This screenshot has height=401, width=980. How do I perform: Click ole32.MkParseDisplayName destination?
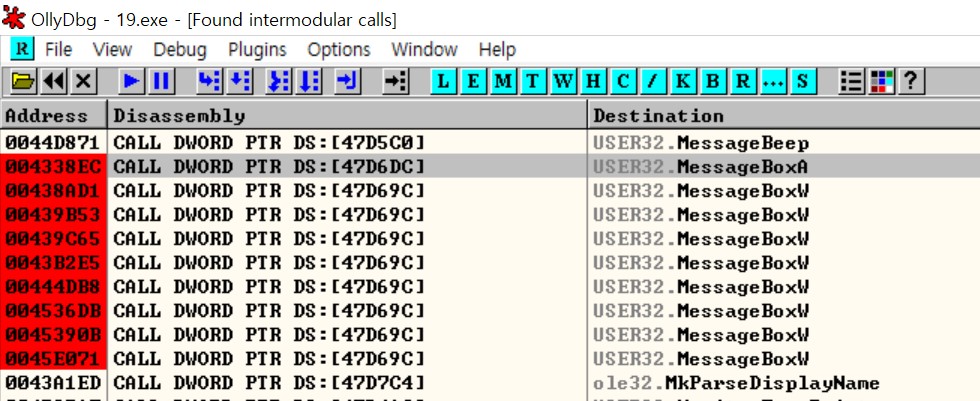[737, 382]
